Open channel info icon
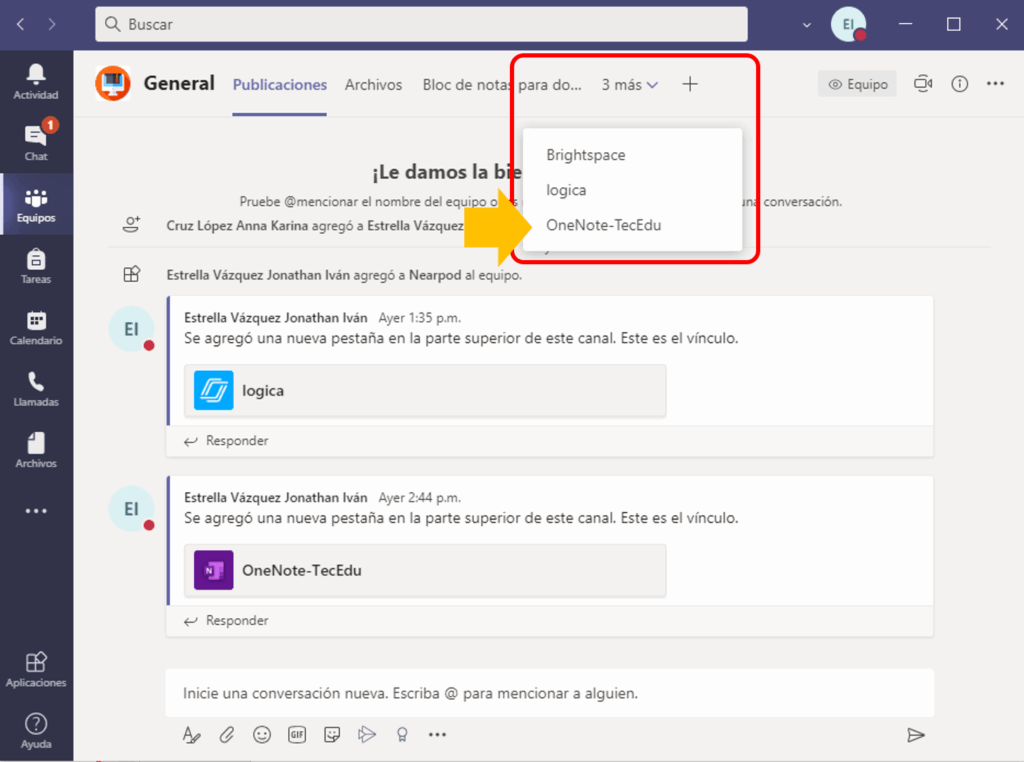 pos(959,85)
